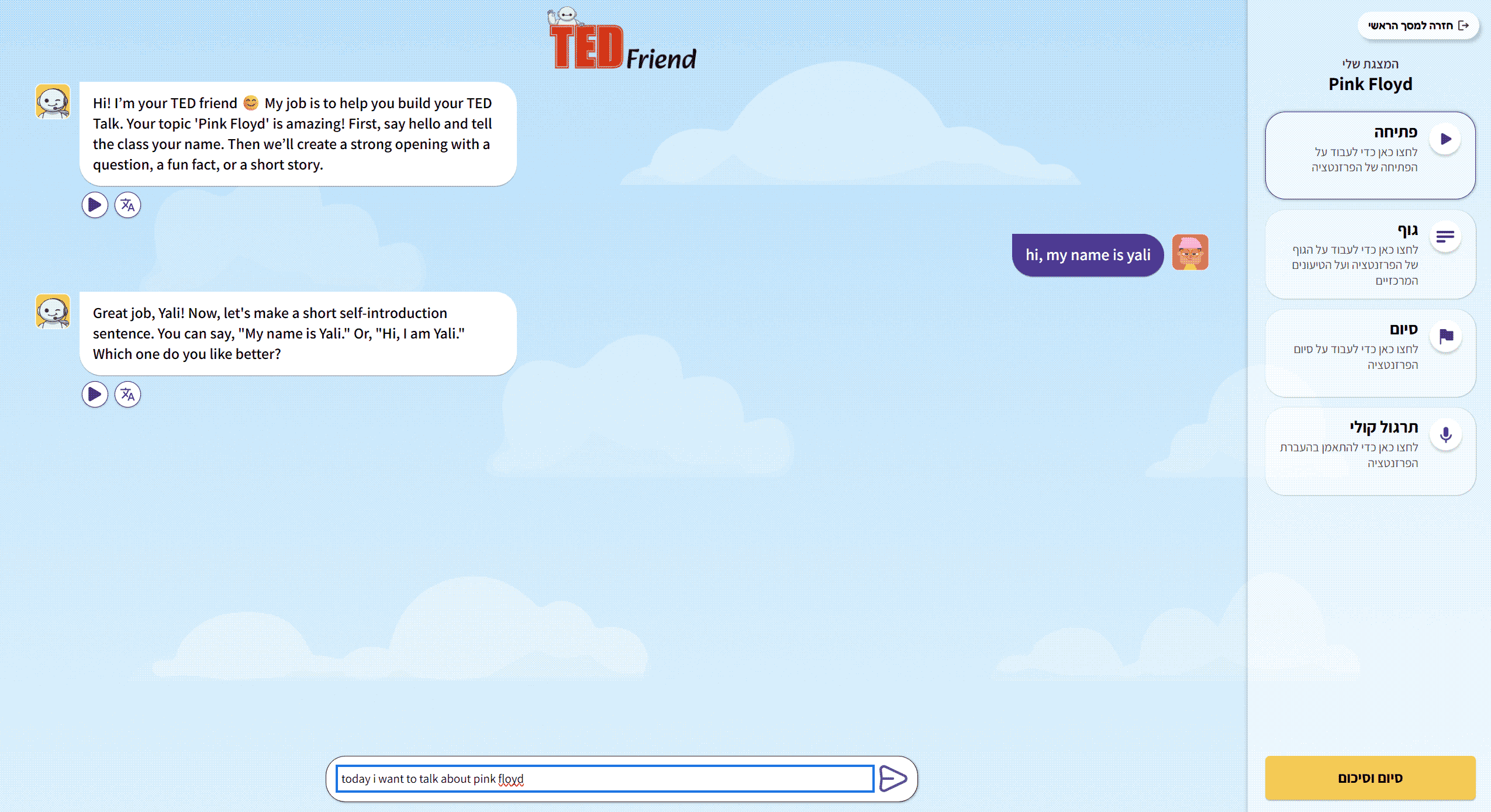Click the המצגת שלי label
The image size is (1491, 812).
pos(1370,64)
